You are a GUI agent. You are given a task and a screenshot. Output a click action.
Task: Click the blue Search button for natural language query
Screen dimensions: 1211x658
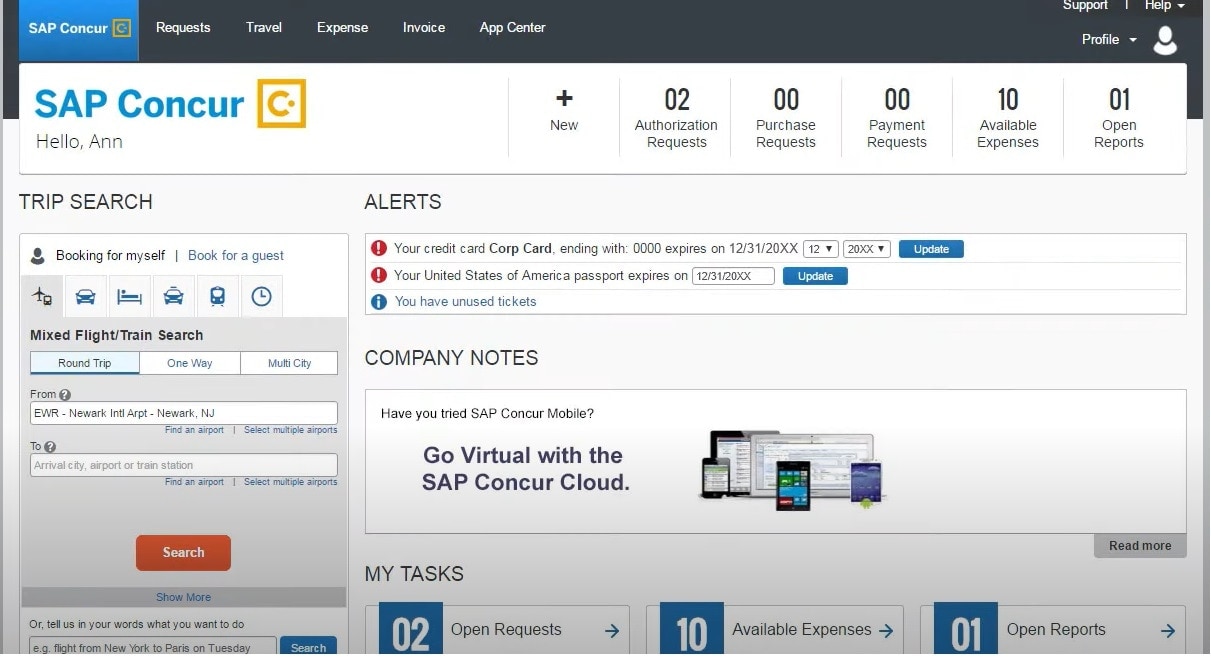click(308, 648)
